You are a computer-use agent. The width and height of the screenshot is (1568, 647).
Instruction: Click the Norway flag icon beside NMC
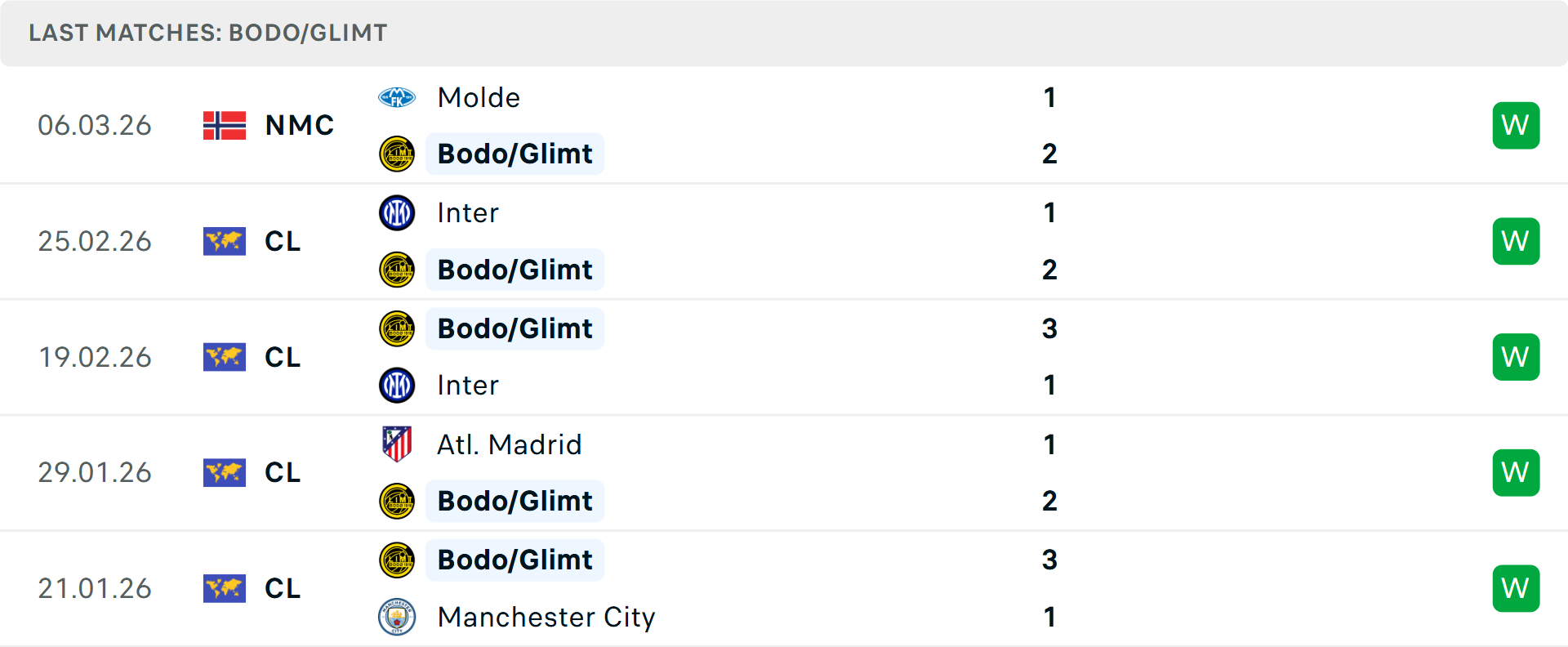coord(225,125)
